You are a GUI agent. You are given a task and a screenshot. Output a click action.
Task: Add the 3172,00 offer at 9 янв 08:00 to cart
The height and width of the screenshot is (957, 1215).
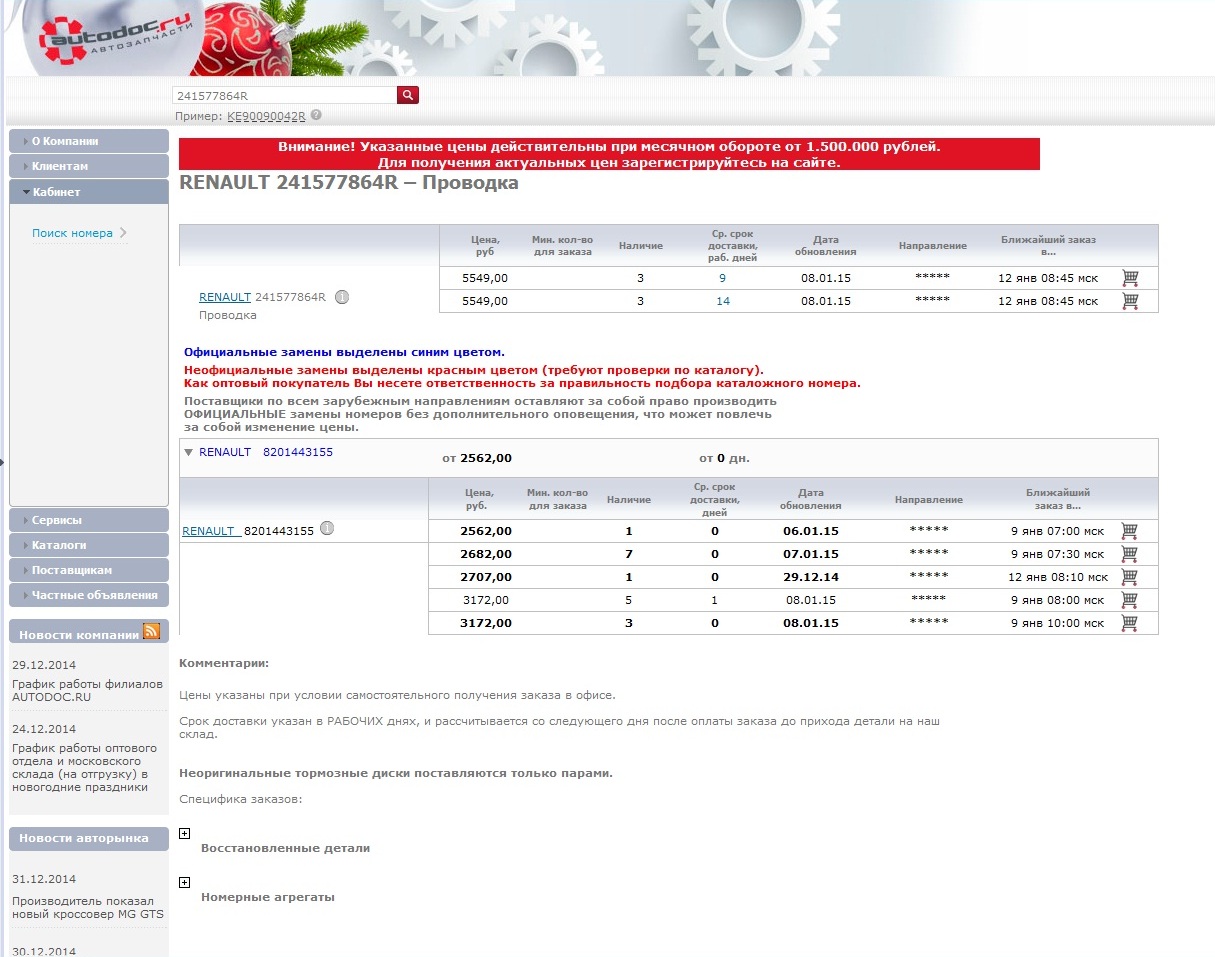(1129, 600)
